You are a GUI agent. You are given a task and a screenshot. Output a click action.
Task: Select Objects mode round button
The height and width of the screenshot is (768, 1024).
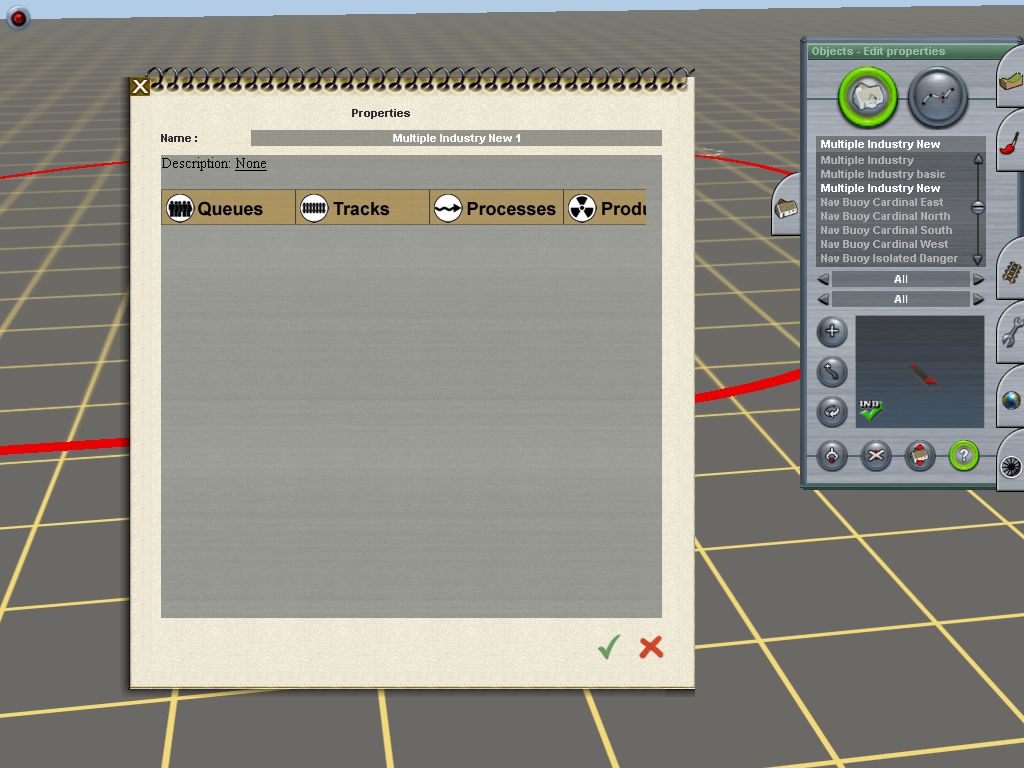[x=867, y=97]
